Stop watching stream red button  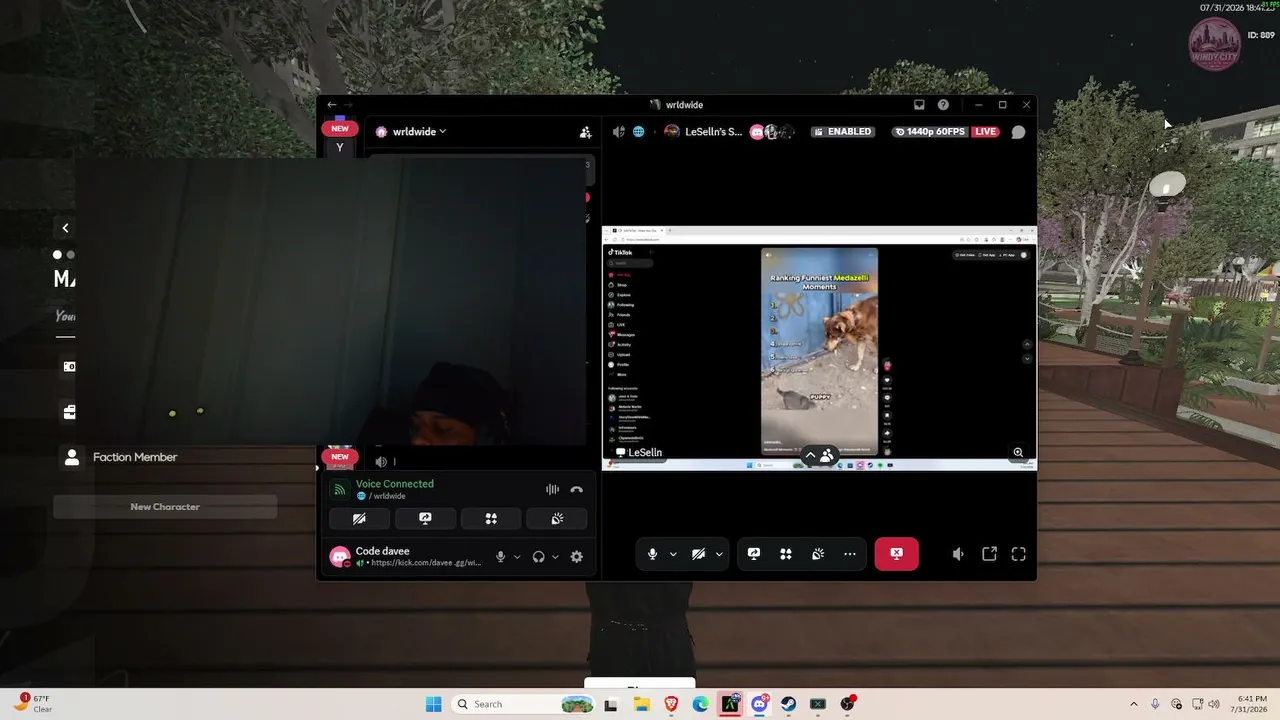896,554
